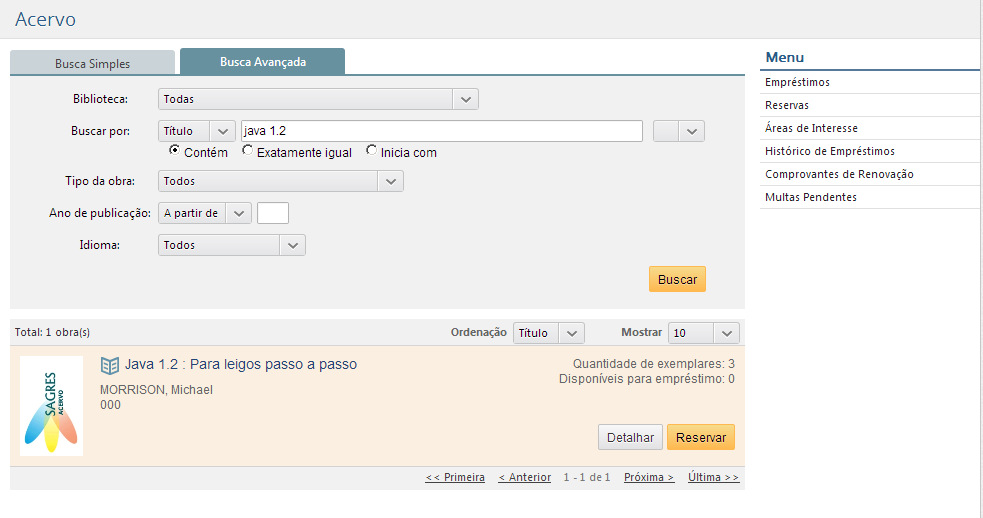Screen dimensions: 983x518
Task: Go to the Próxima page link
Action: (x=649, y=477)
